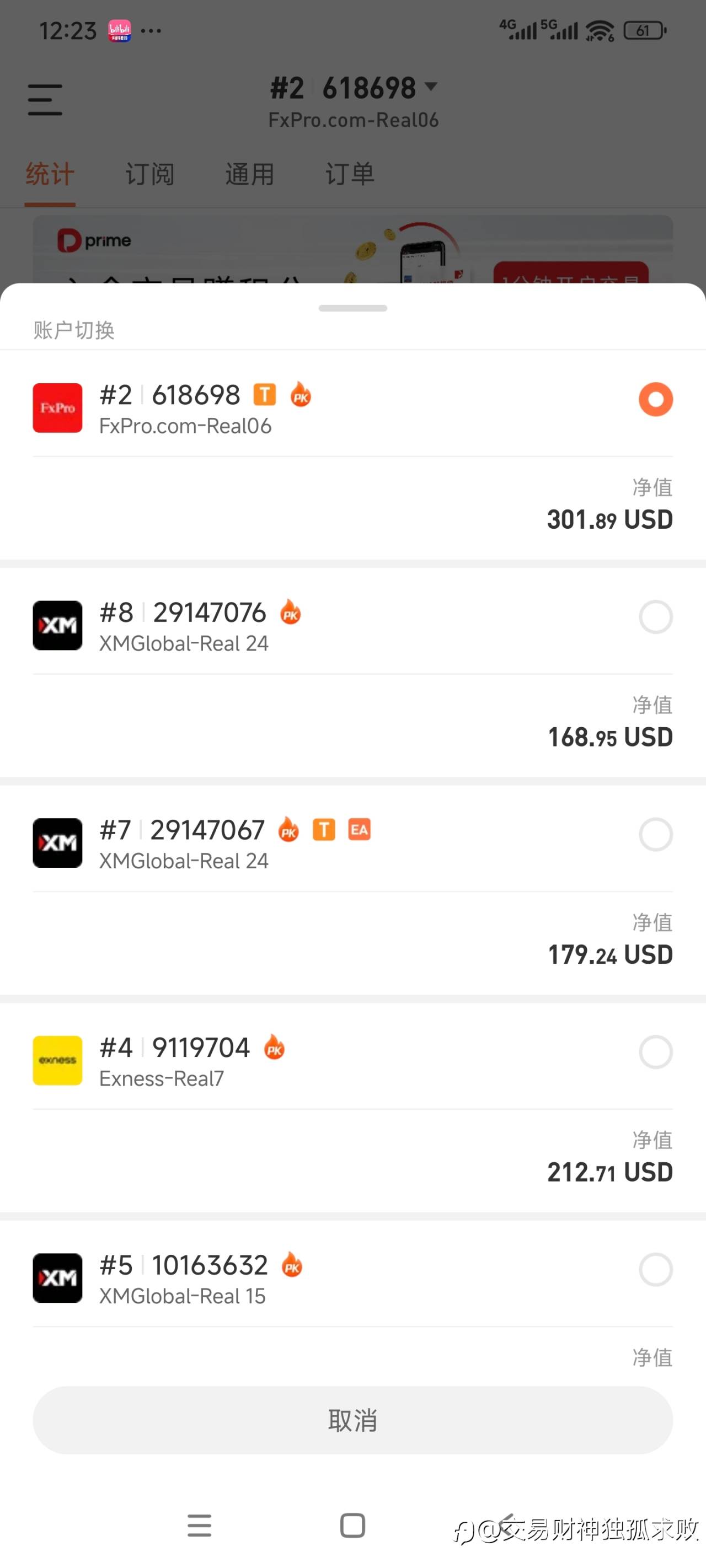Select the account #8 29147076 radio button
The height and width of the screenshot is (1568, 706).
pyautogui.click(x=655, y=617)
